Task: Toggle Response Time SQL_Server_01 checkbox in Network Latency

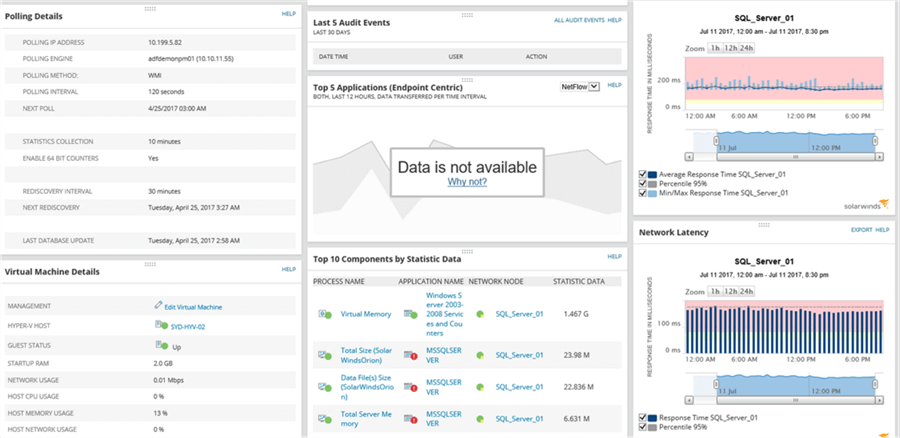Action: click(x=643, y=418)
